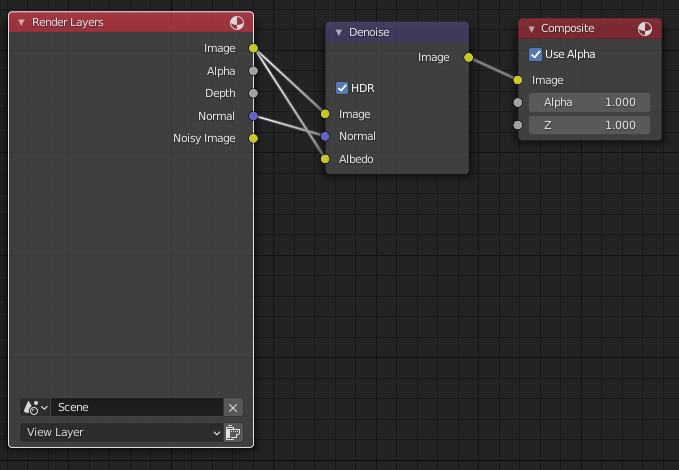The width and height of the screenshot is (679, 470).
Task: Select the Composite node title
Action: coord(567,29)
